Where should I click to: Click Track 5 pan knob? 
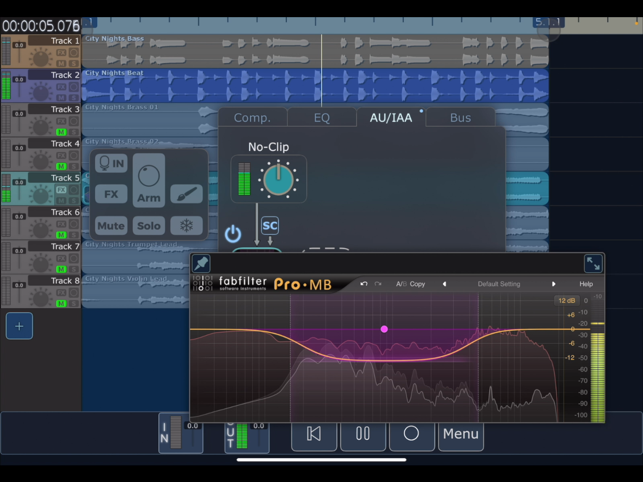tap(41, 194)
